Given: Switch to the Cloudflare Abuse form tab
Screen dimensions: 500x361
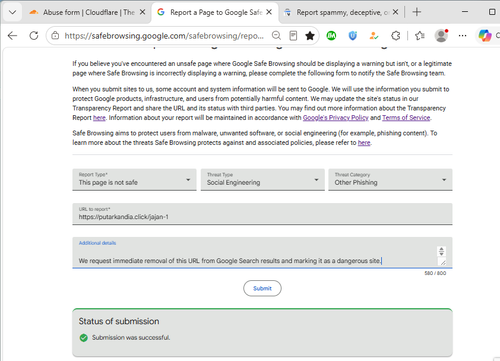Looking at the screenshot, I should pos(87,12).
